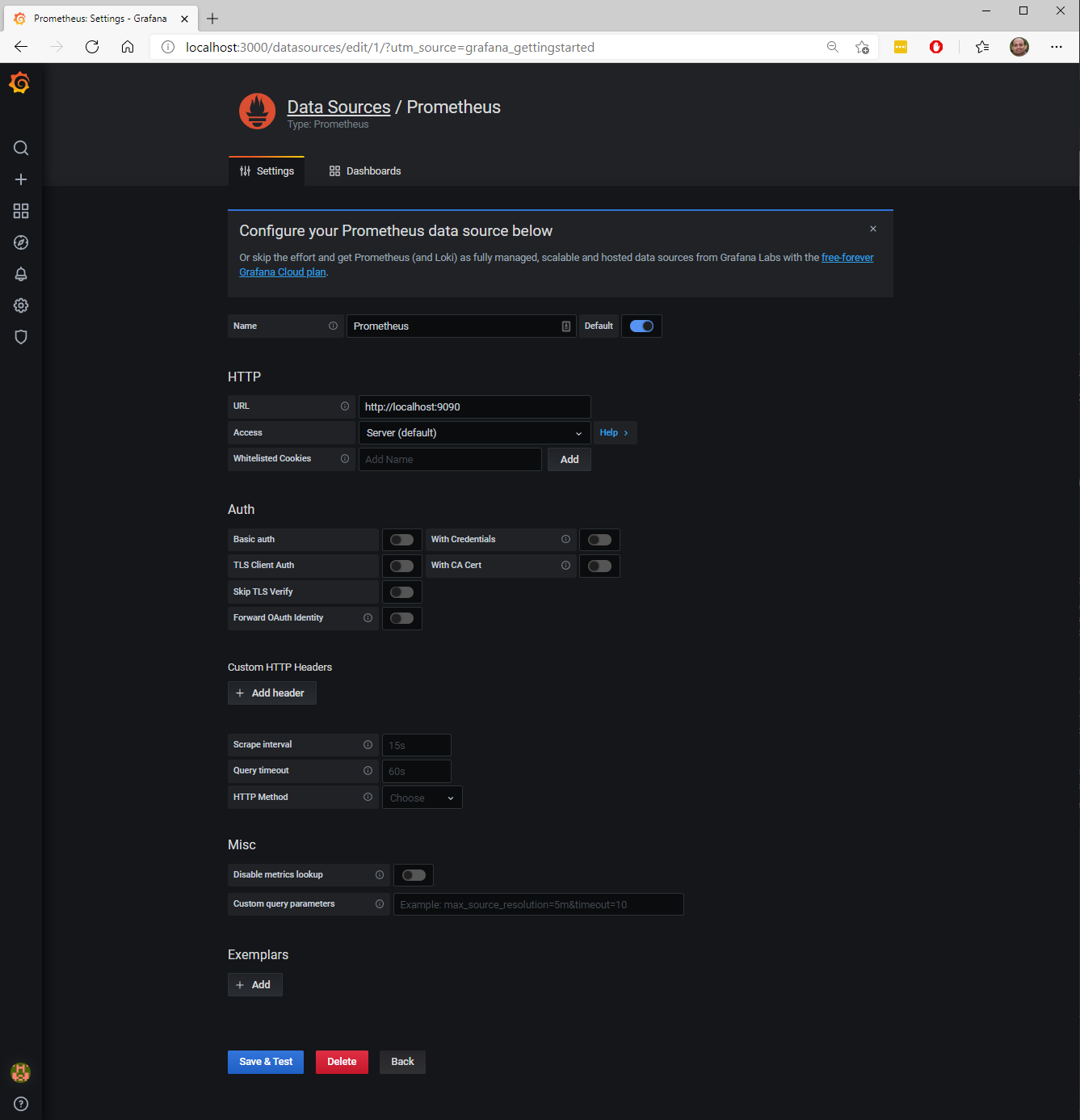This screenshot has width=1080, height=1120.
Task: Enable the With Credentials toggle
Action: click(599, 540)
